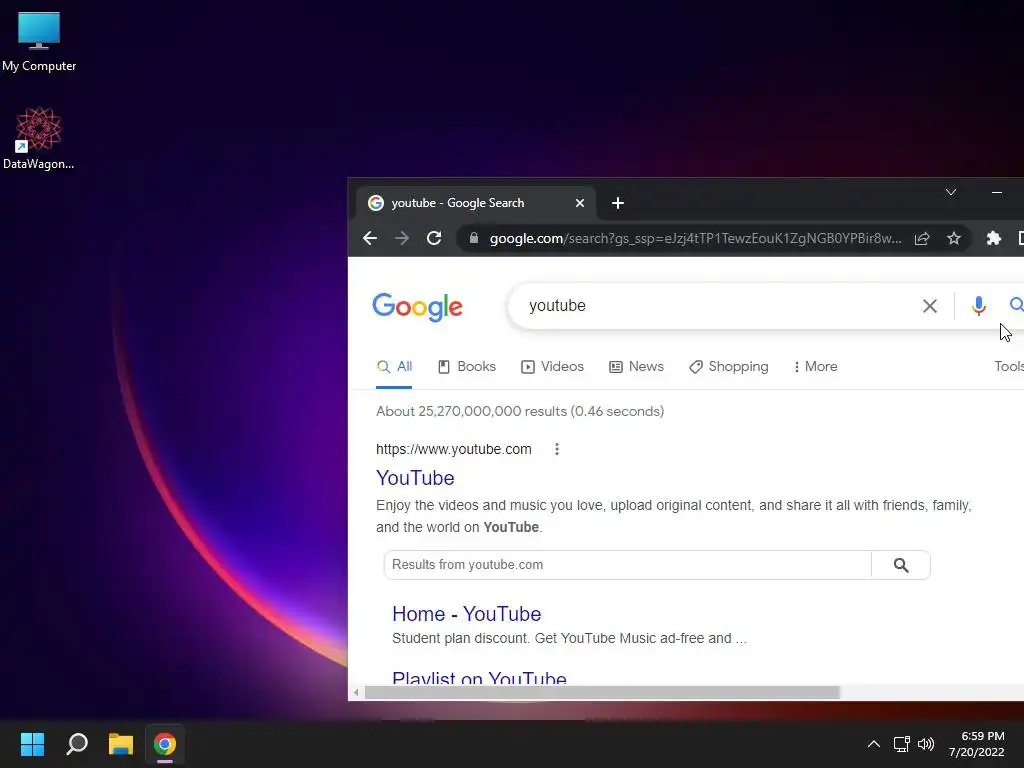Open clock showing 6:59 PM

[976, 744]
